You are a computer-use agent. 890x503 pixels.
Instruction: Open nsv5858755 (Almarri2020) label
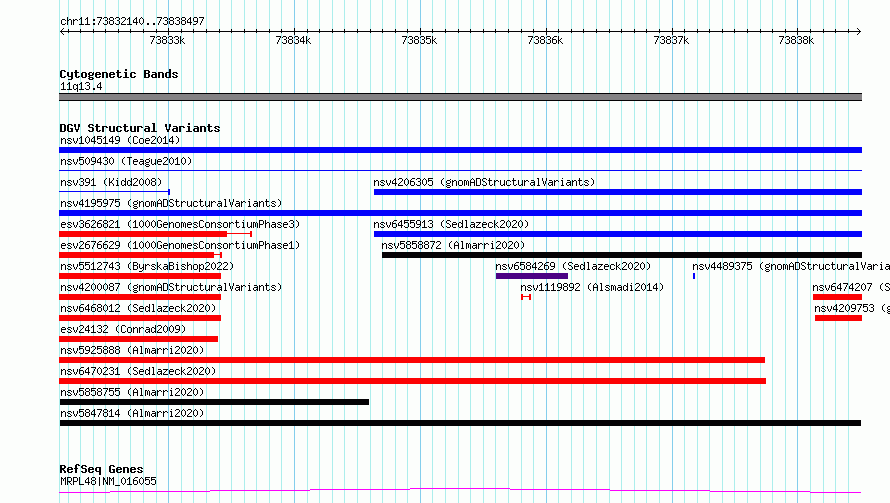pyautogui.click(x=132, y=392)
